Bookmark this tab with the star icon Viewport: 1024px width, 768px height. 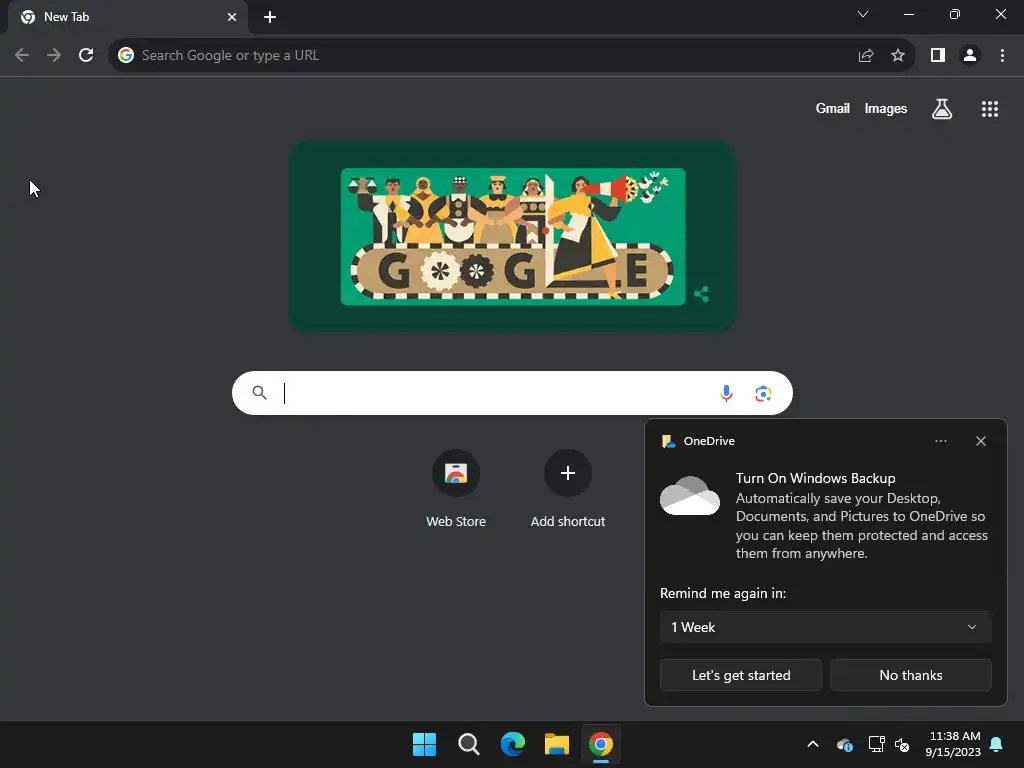tap(898, 56)
